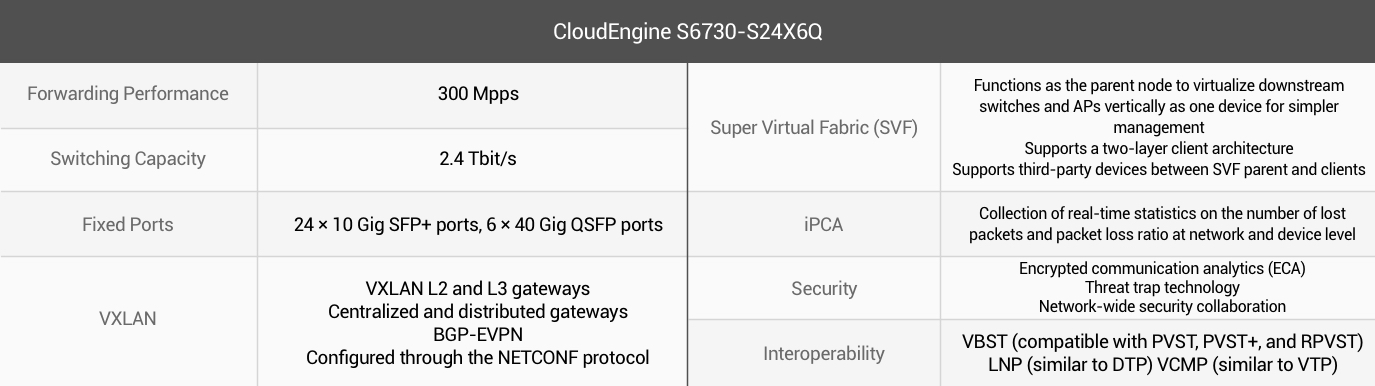Click the 300 Mpps value cell
1375x386 pixels.
coord(472,94)
